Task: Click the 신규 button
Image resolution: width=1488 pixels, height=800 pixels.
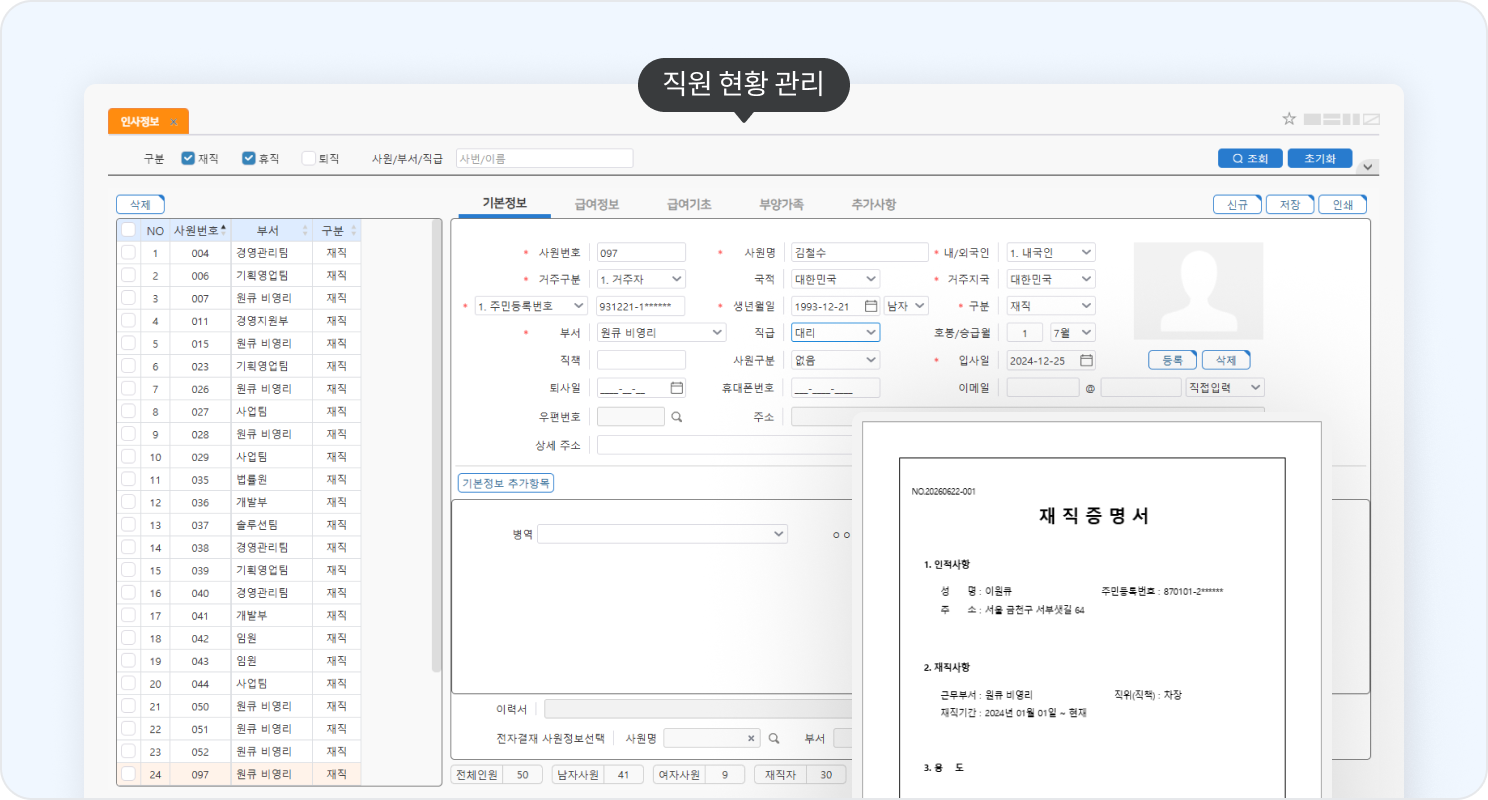Action: click(x=1237, y=204)
